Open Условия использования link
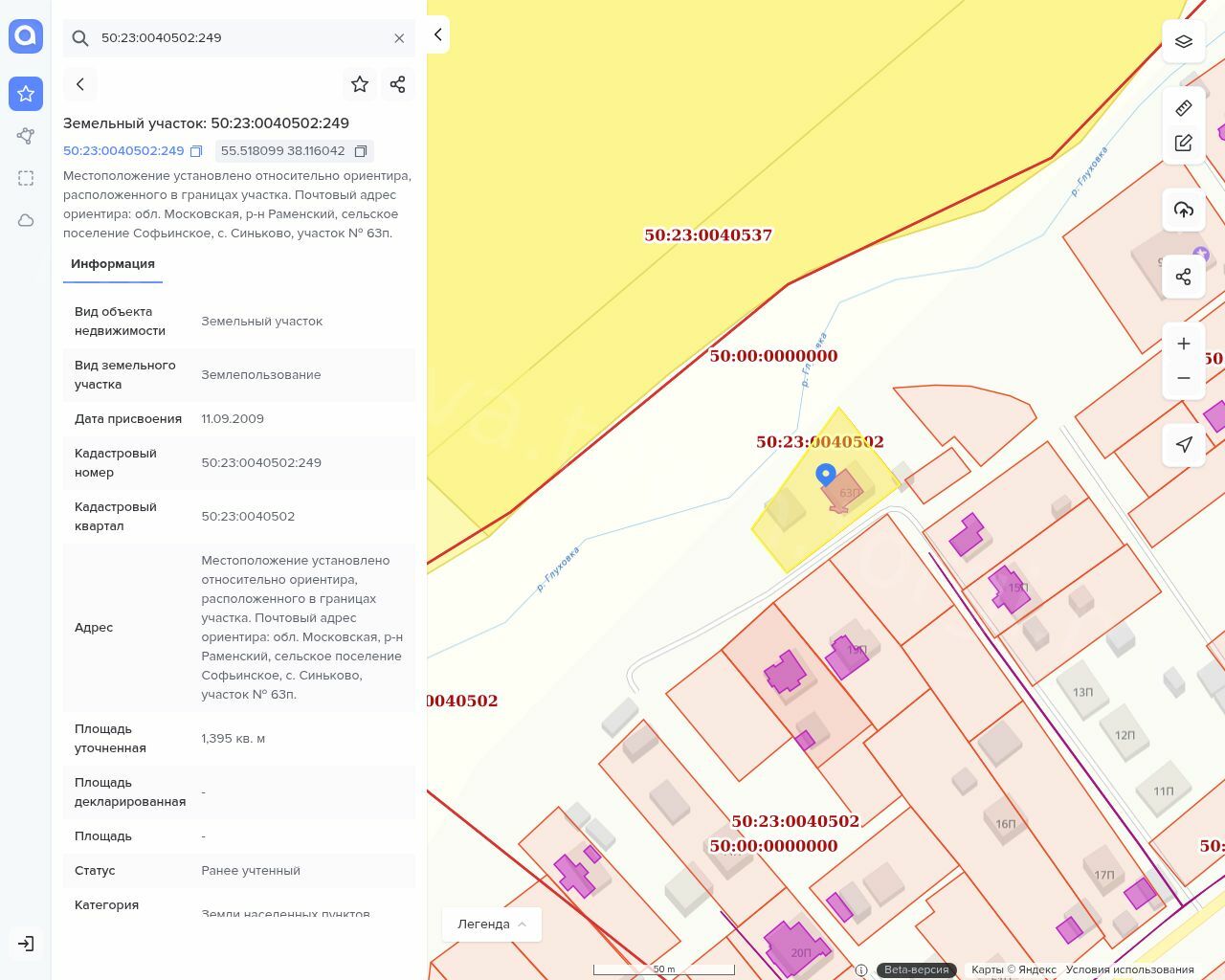1225x980 pixels. 1129,969
